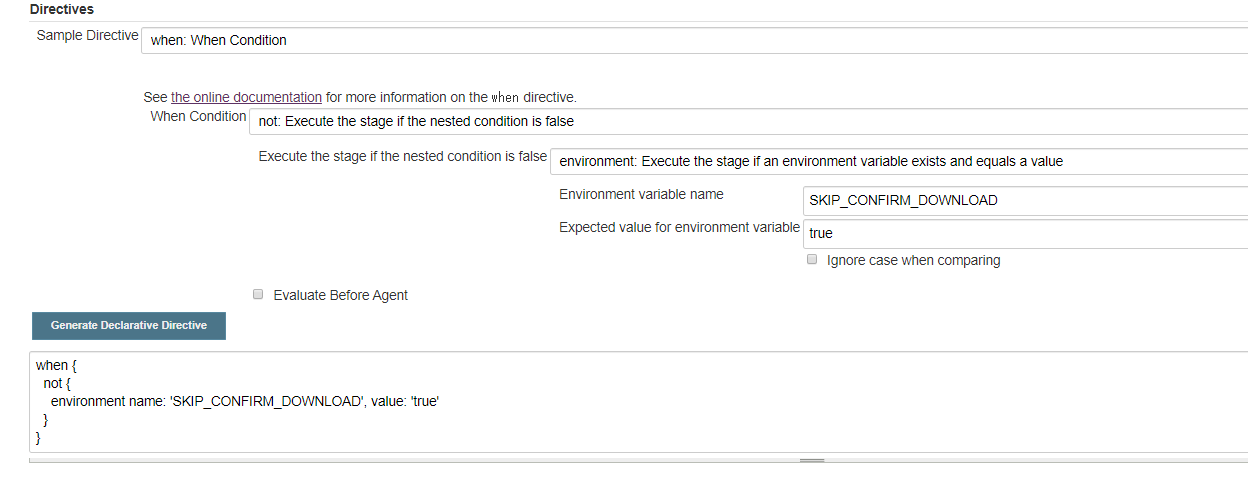Toggle the Ignore case when comparing checkbox
1248x490 pixels.
click(x=812, y=260)
